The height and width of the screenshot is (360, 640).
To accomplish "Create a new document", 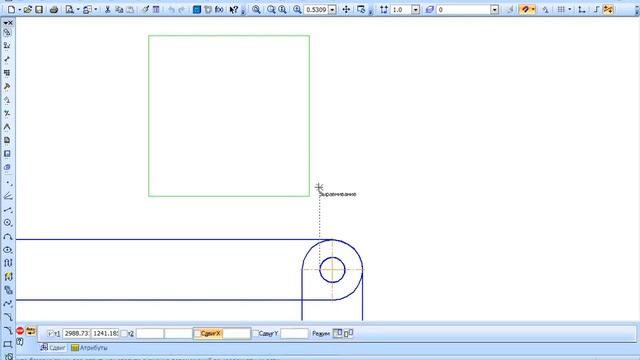I will click(x=11, y=9).
